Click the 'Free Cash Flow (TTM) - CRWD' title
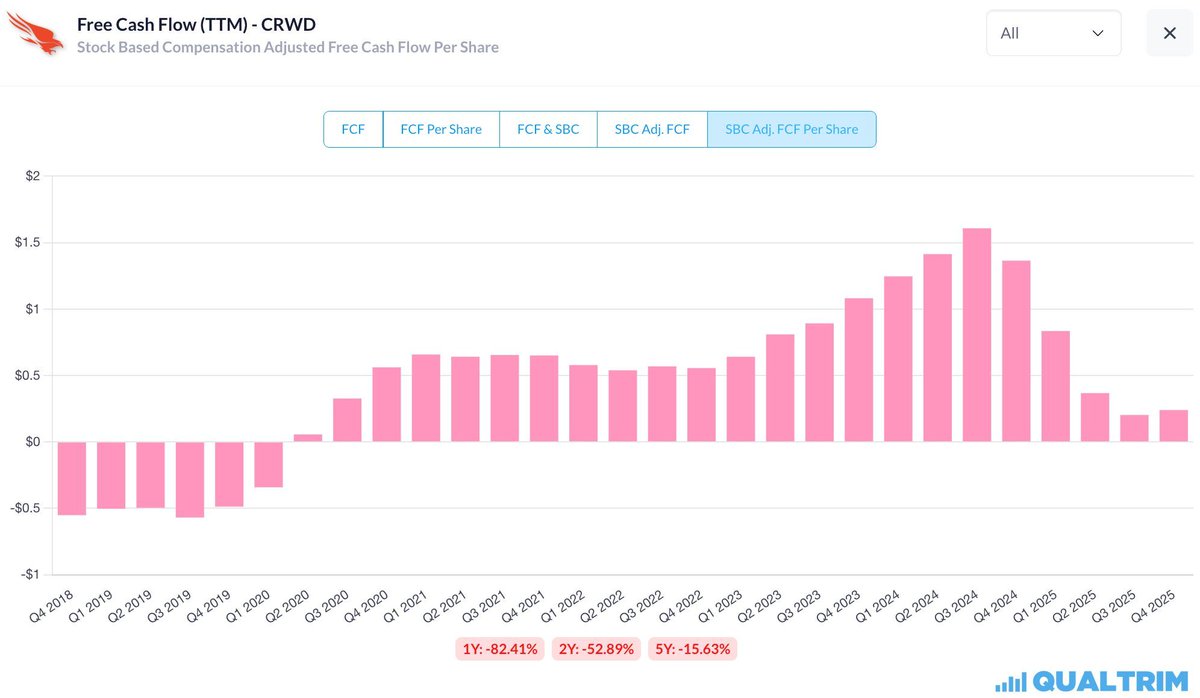This screenshot has width=1200, height=698. click(196, 24)
